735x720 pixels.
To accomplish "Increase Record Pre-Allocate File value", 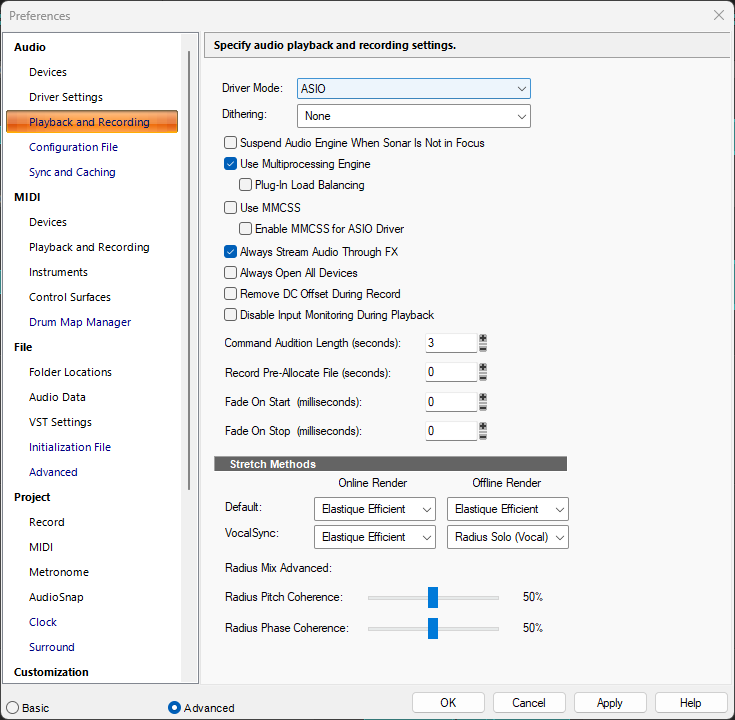I will (x=483, y=368).
